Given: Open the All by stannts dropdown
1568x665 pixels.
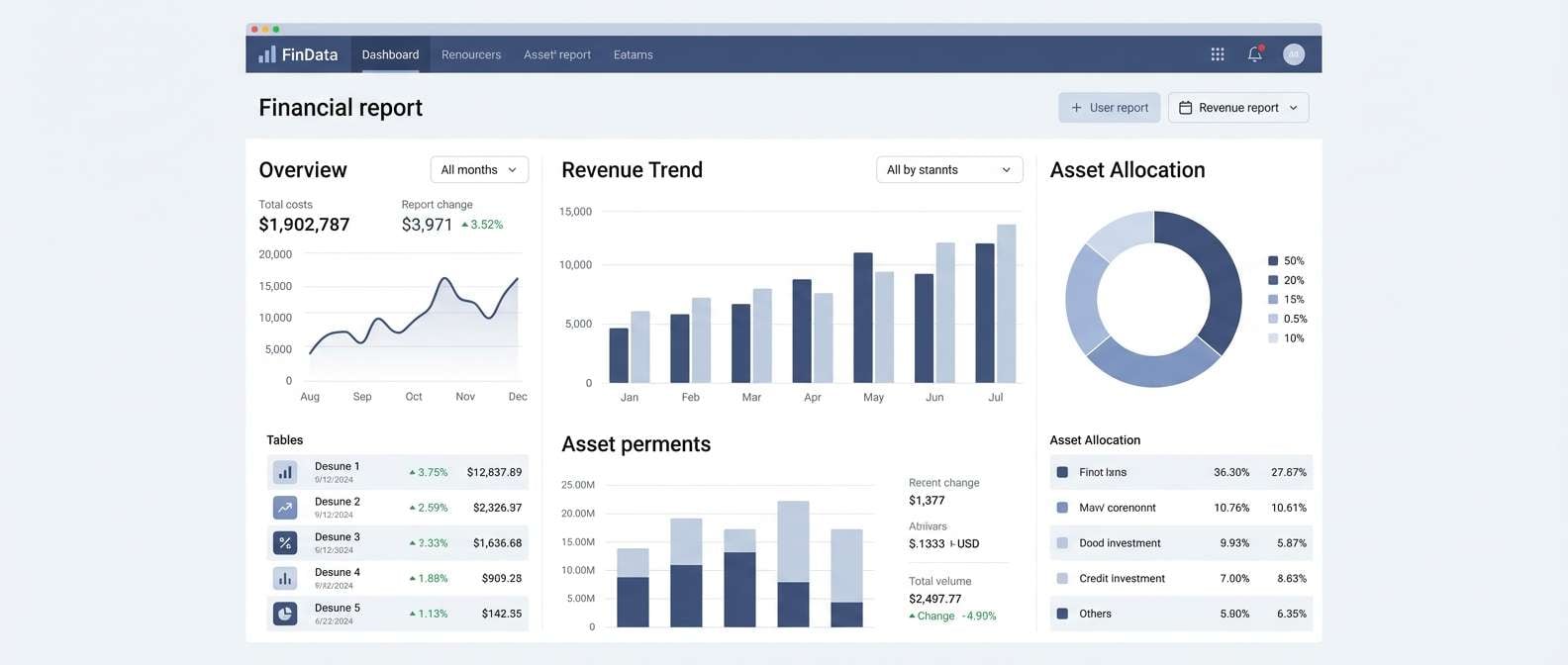Looking at the screenshot, I should pos(949,170).
